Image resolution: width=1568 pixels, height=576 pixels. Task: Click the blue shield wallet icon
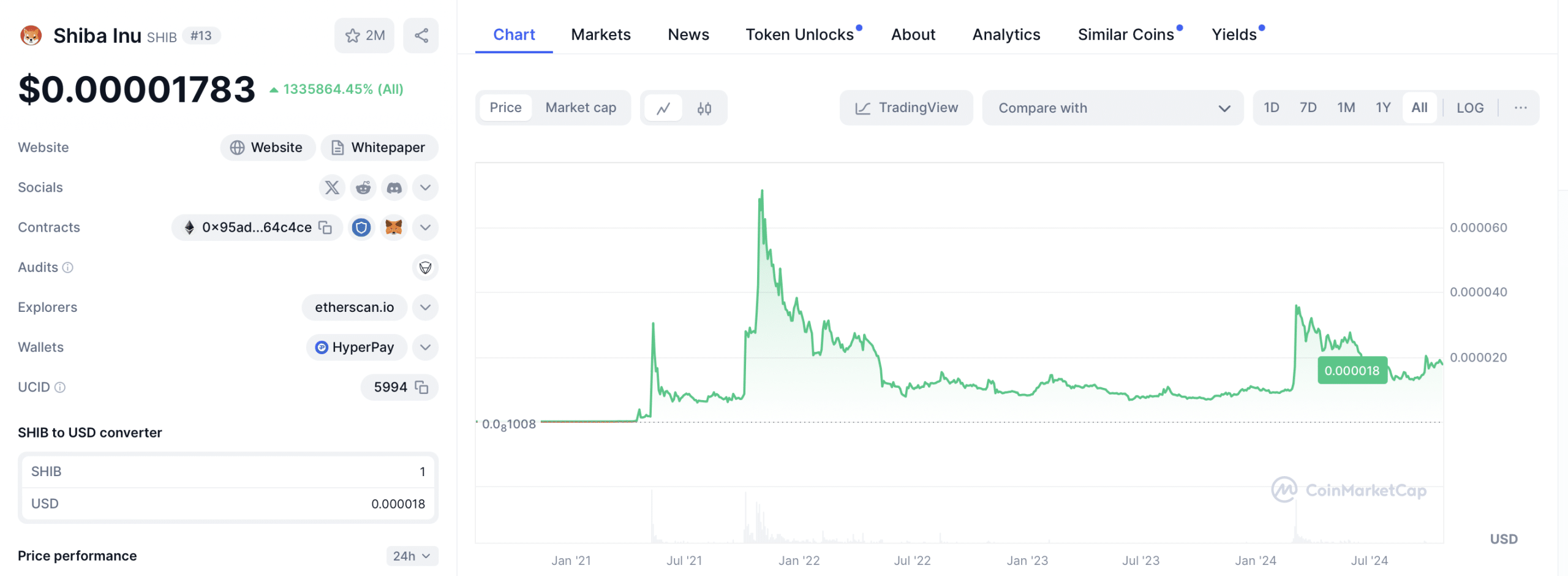point(361,228)
